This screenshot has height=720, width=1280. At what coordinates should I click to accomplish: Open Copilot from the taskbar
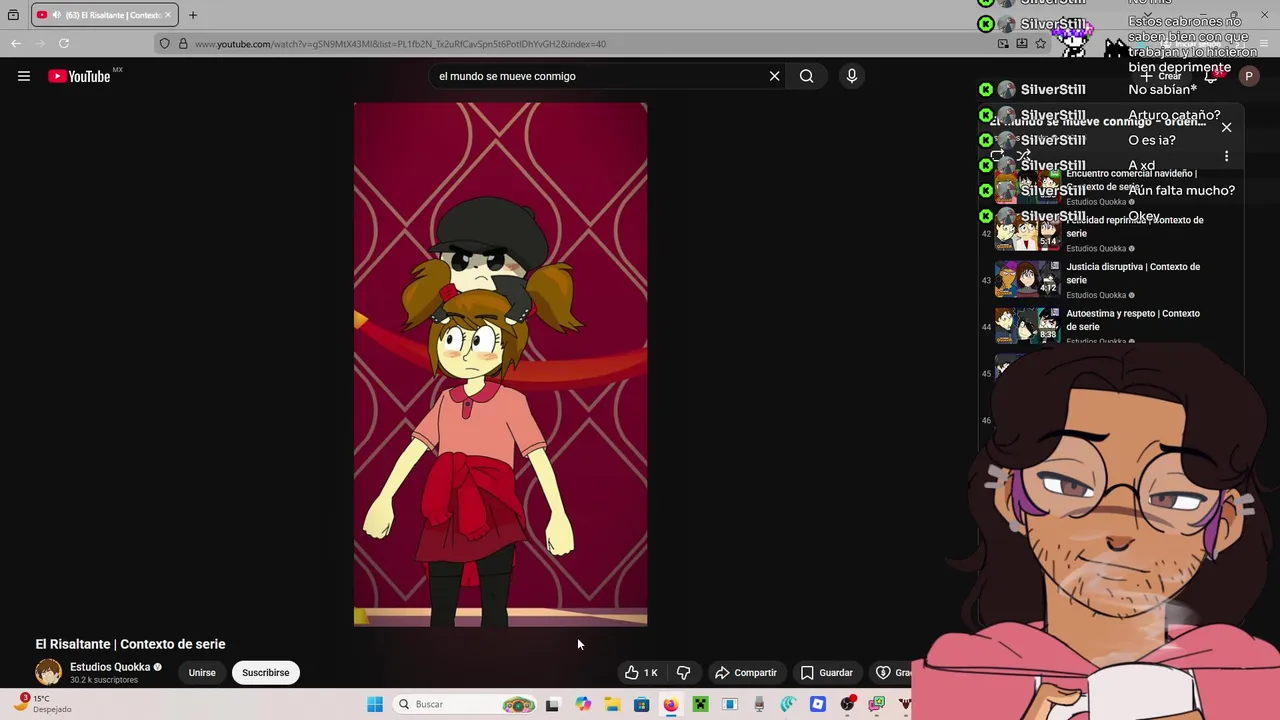tap(583, 704)
